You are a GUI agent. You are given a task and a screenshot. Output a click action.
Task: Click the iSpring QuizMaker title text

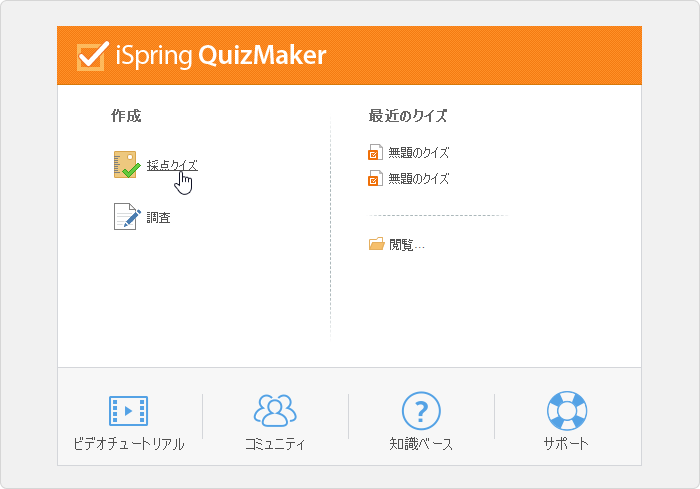click(221, 56)
